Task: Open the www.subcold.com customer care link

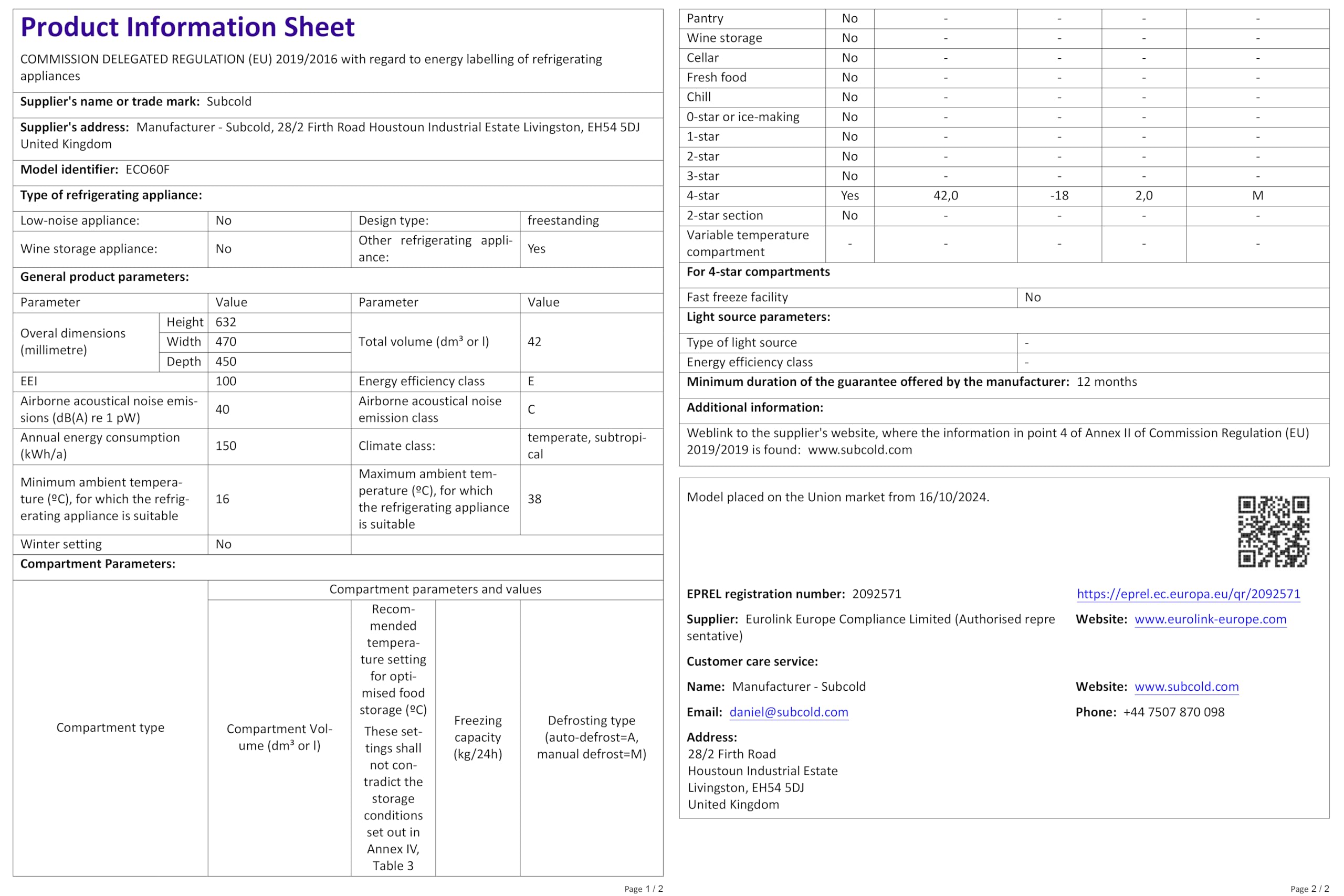Action: pyautogui.click(x=1186, y=686)
